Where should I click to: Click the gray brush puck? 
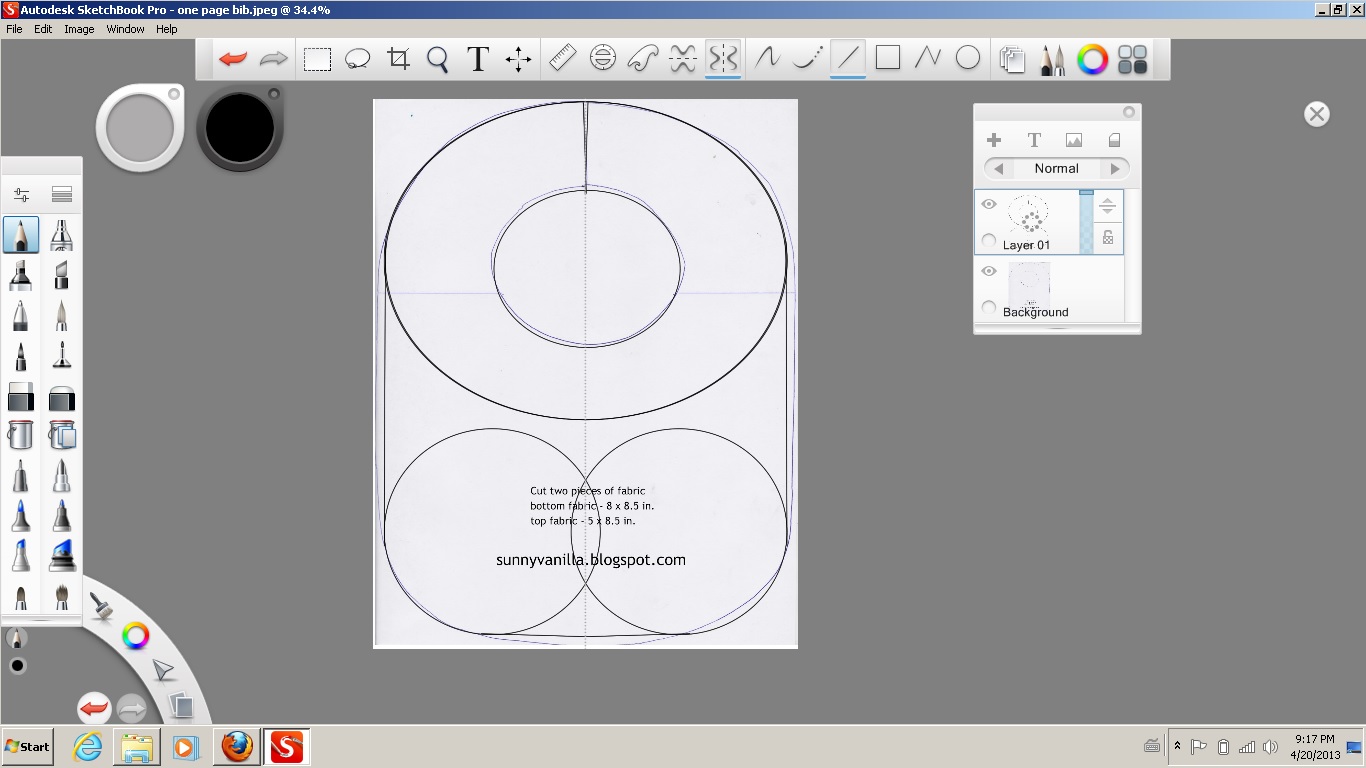coord(140,127)
